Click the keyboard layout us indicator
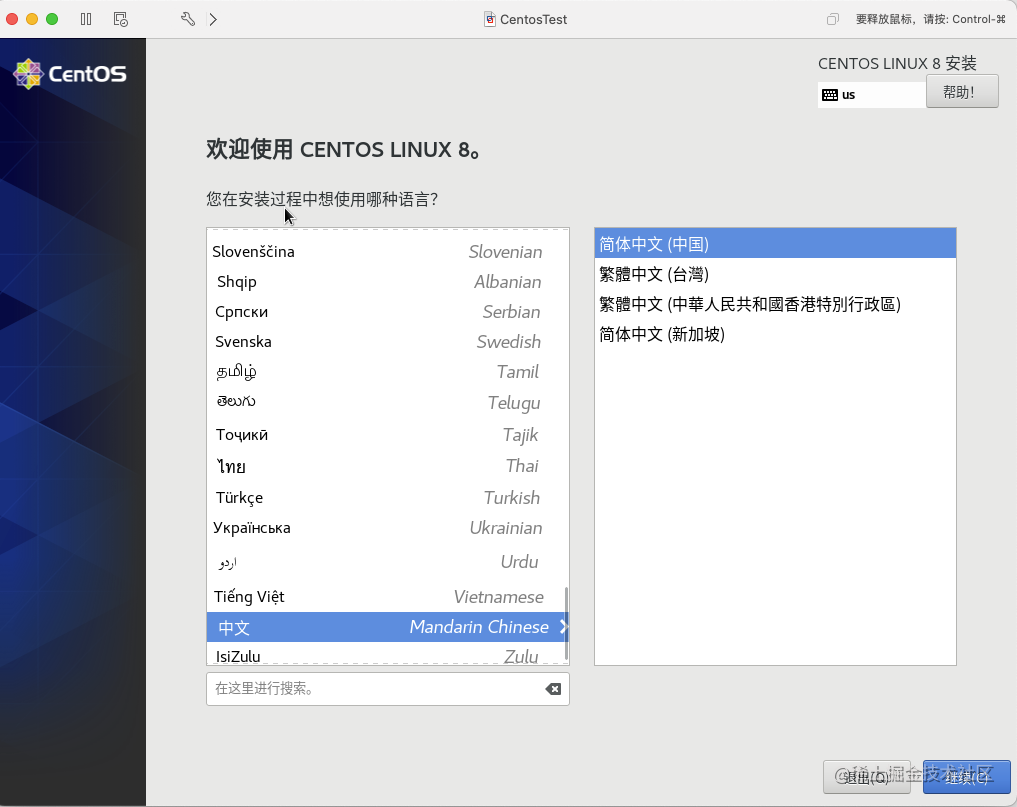Screen dimensions: 1017x807 (x=871, y=95)
